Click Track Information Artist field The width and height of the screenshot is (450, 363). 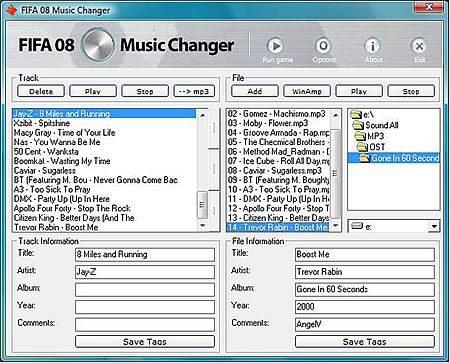click(x=145, y=272)
